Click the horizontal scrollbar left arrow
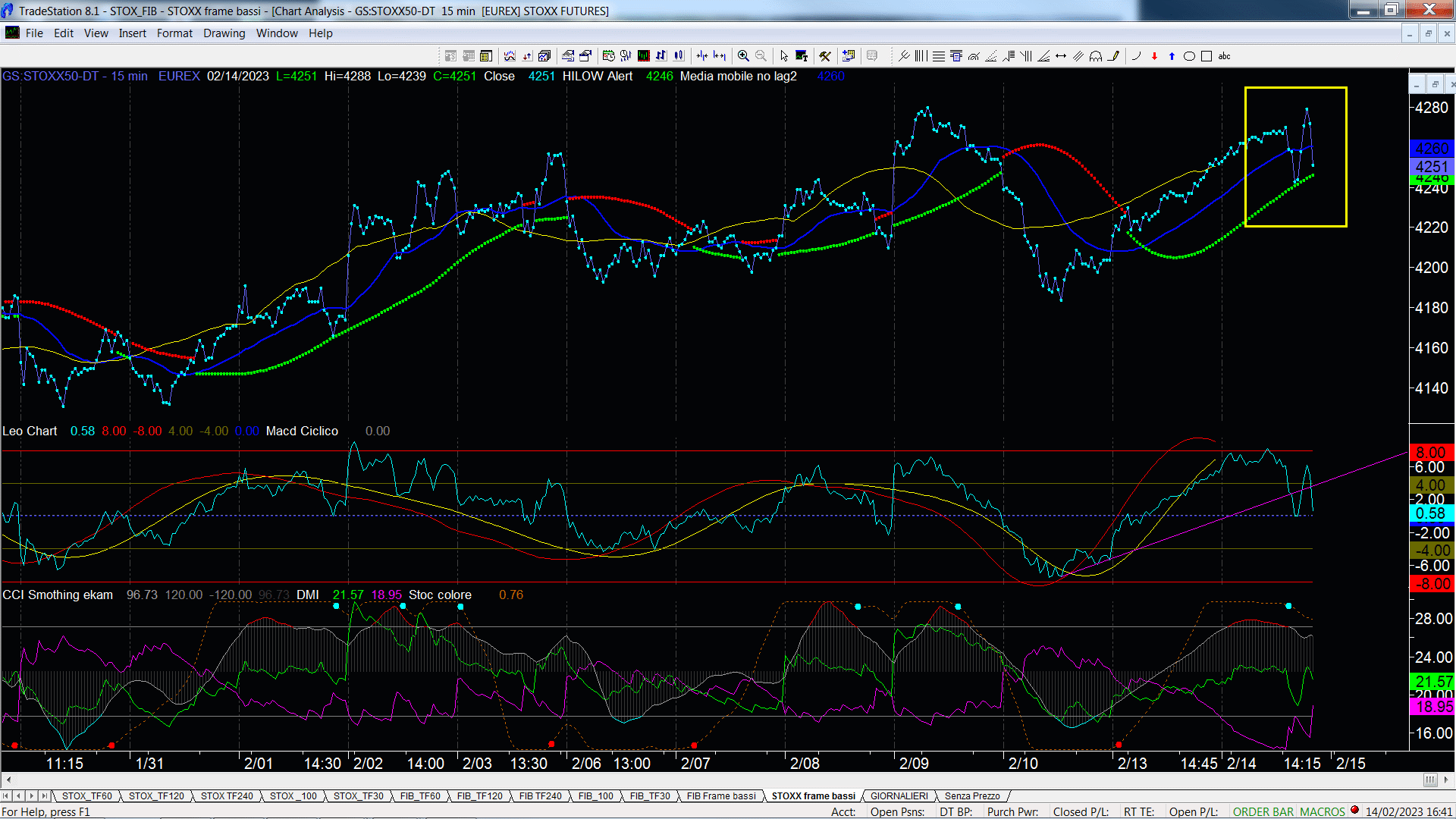Screen dimensions: 1456x819 (8, 780)
